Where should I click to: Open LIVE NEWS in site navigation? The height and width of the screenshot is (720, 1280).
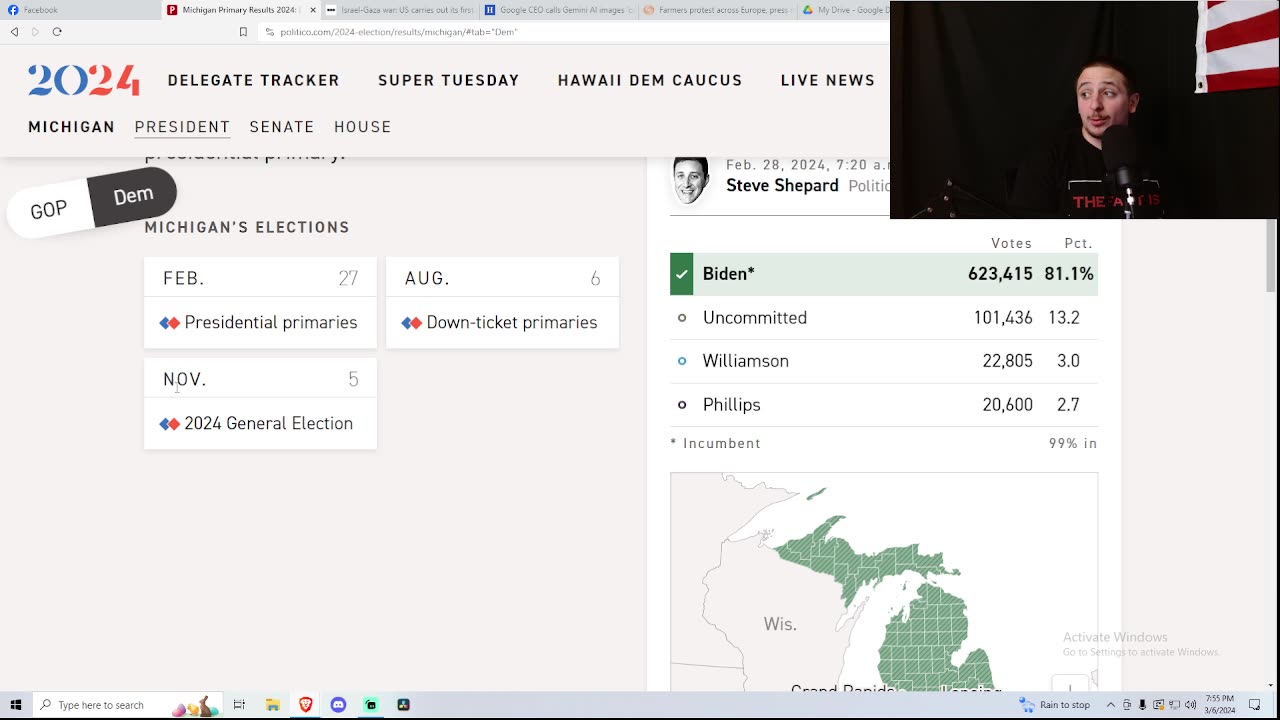pos(828,80)
